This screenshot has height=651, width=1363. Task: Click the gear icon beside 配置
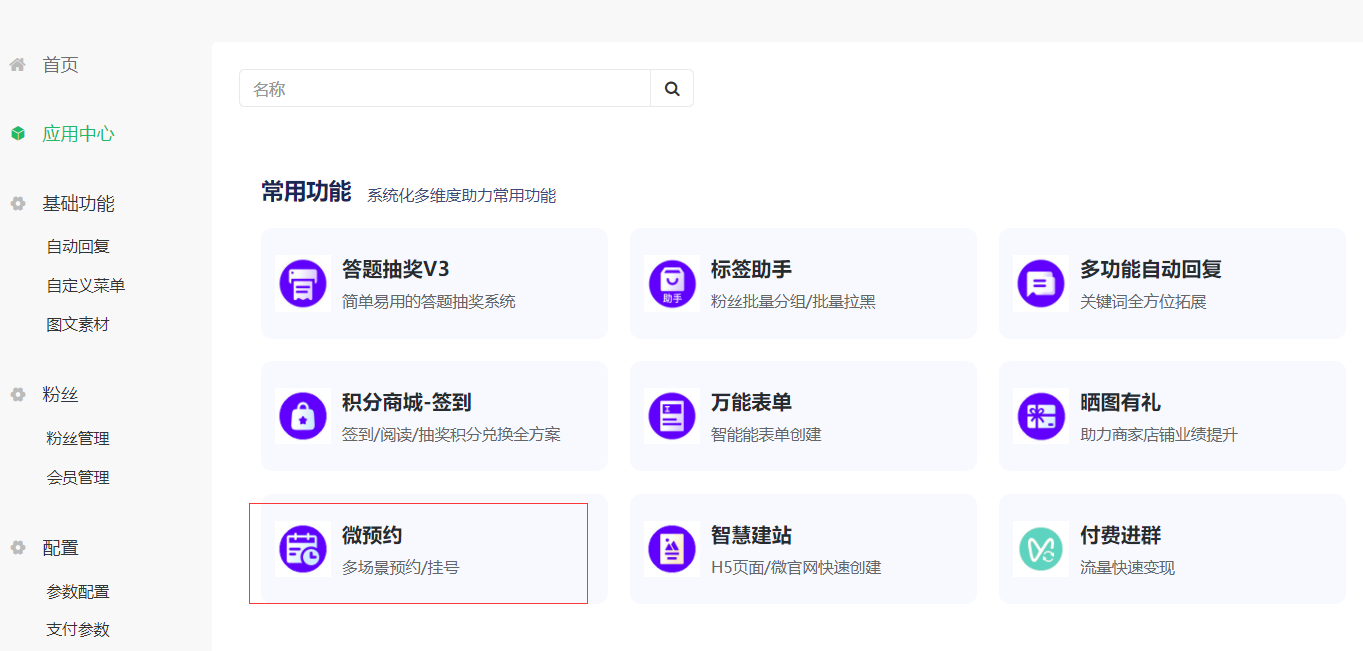click(x=17, y=548)
